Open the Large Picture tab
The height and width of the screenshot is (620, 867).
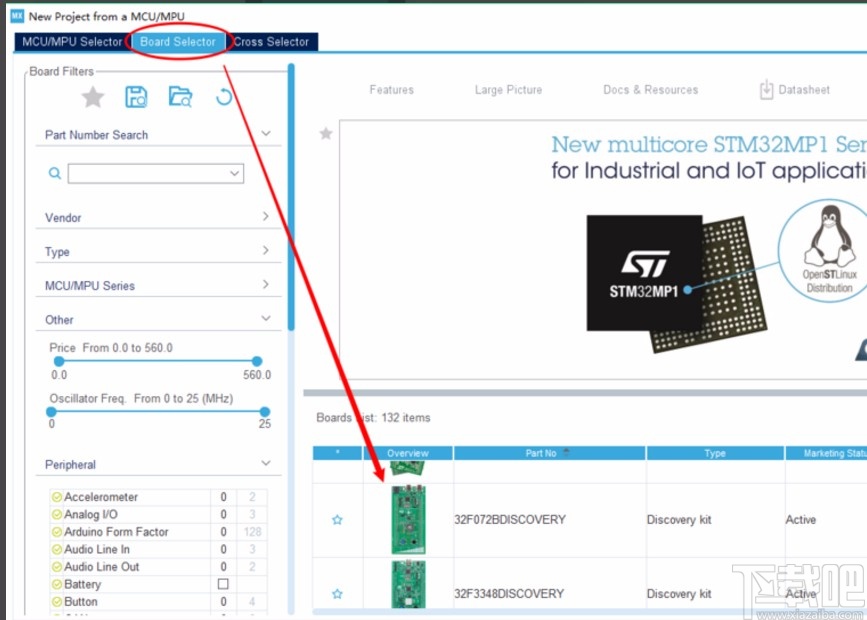(508, 90)
